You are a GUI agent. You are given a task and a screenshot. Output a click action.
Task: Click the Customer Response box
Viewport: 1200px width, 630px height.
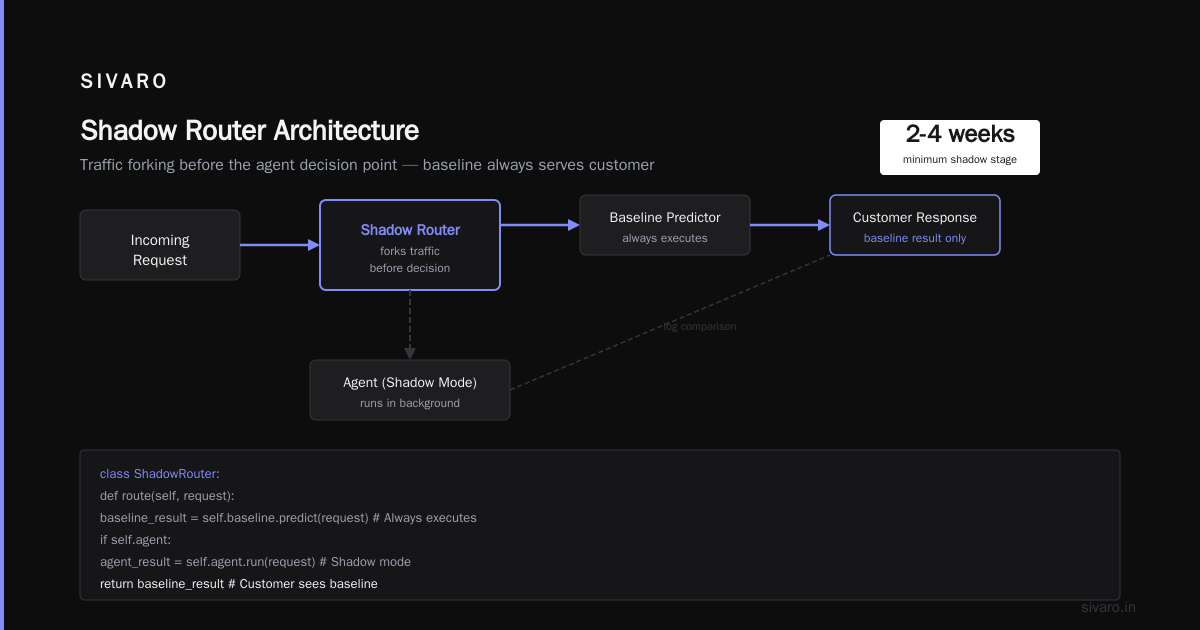(x=915, y=225)
